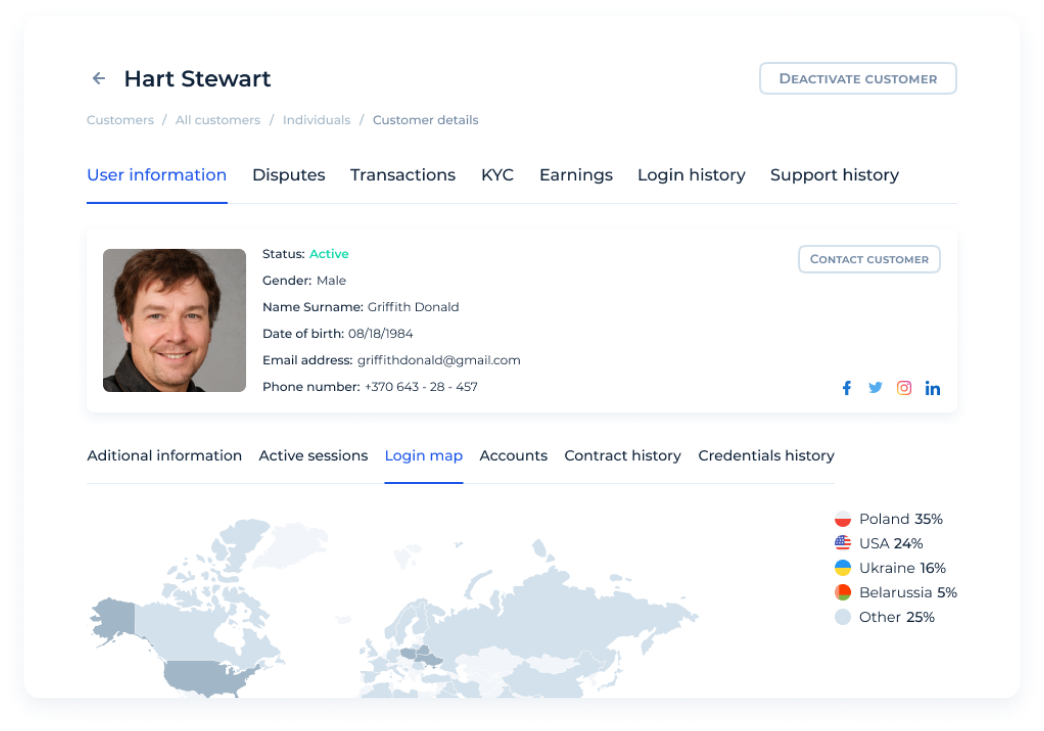The height and width of the screenshot is (731, 1044).
Task: Switch to the Disputes tab
Action: [288, 175]
